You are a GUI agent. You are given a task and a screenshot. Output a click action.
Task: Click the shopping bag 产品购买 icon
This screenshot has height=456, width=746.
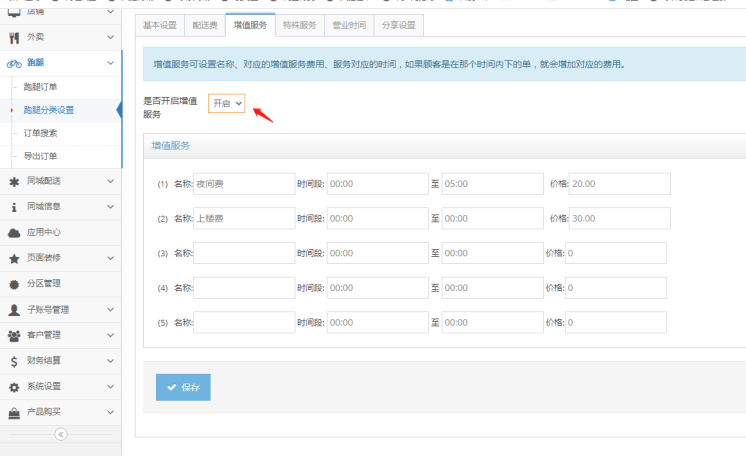[x=14, y=412]
